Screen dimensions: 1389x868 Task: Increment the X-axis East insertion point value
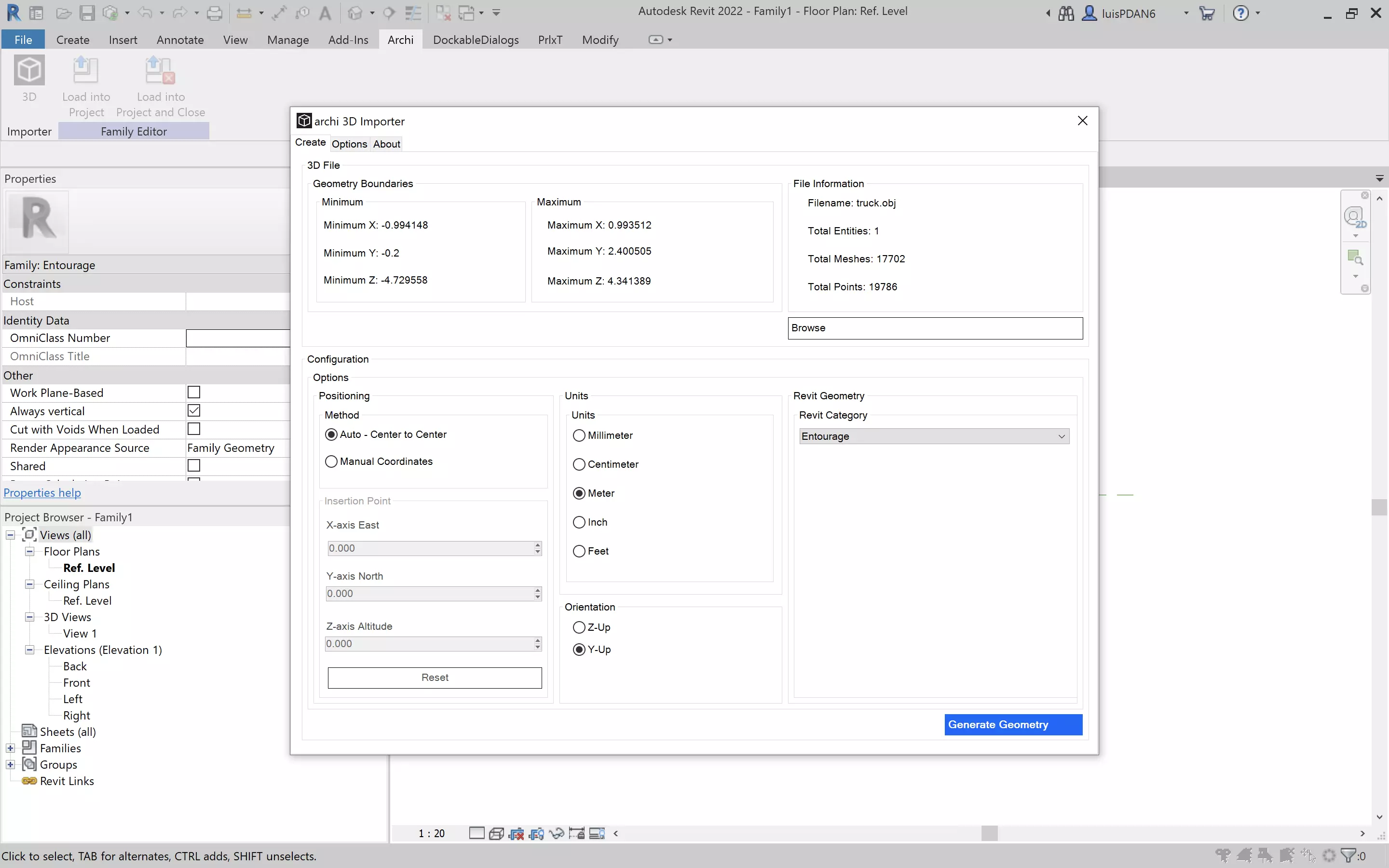pos(537,545)
